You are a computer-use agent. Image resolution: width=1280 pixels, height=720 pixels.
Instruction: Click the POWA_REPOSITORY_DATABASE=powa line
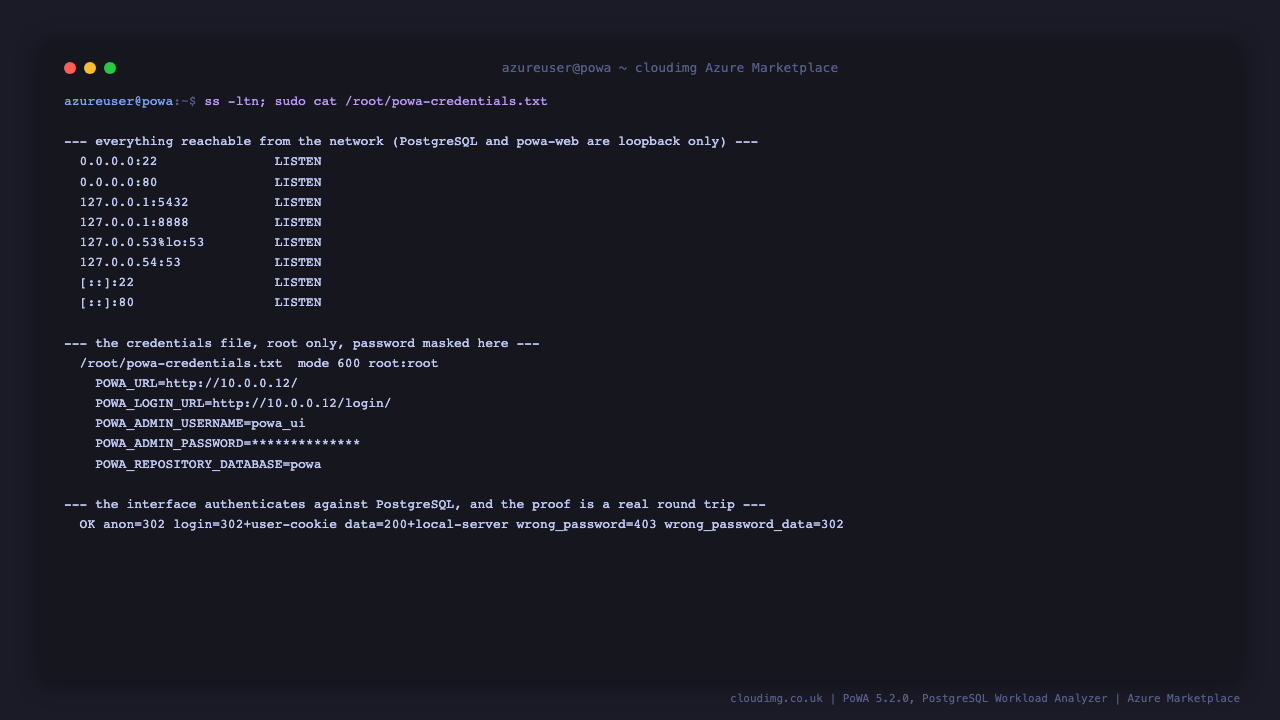(208, 464)
